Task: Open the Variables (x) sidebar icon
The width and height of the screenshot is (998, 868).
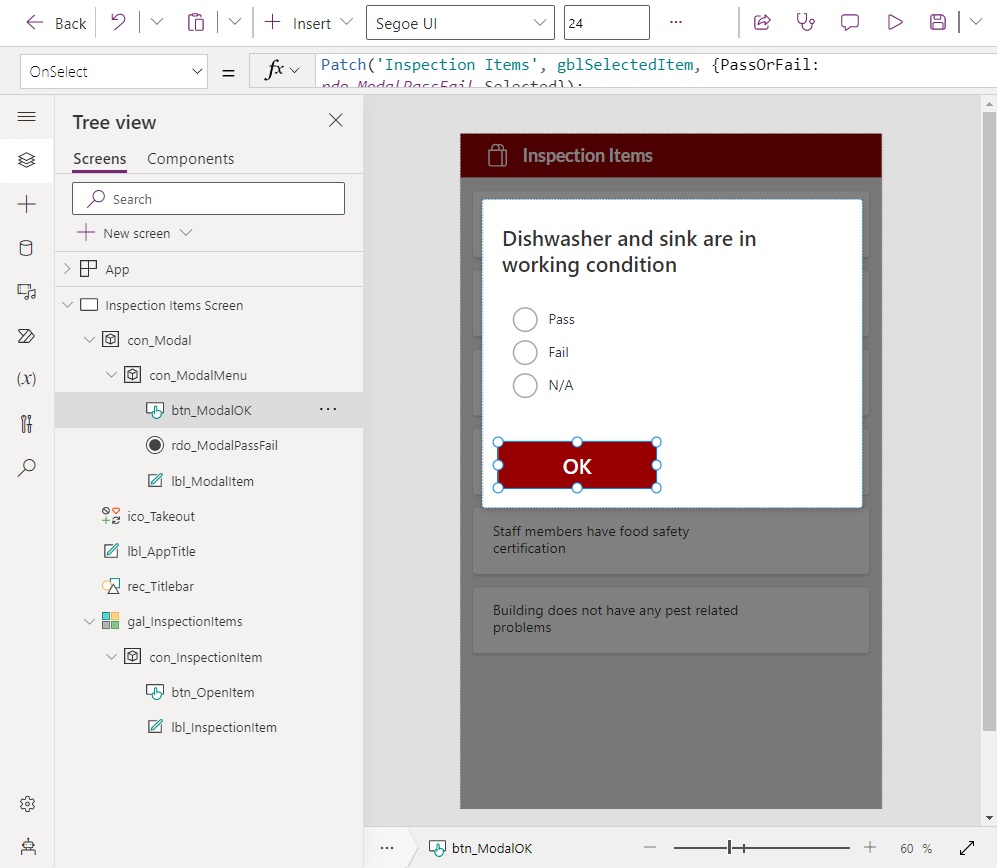Action: pyautogui.click(x=26, y=379)
